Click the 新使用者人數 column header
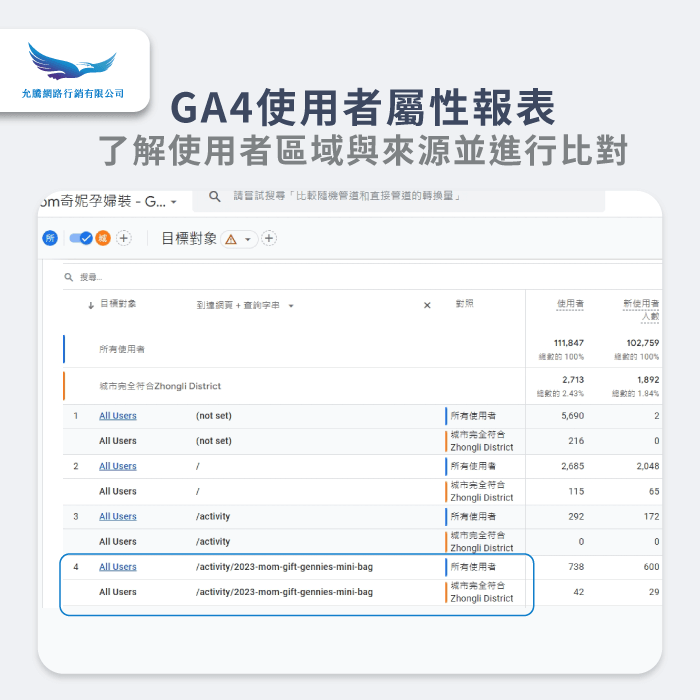Viewport: 700px width, 700px height. click(641, 309)
